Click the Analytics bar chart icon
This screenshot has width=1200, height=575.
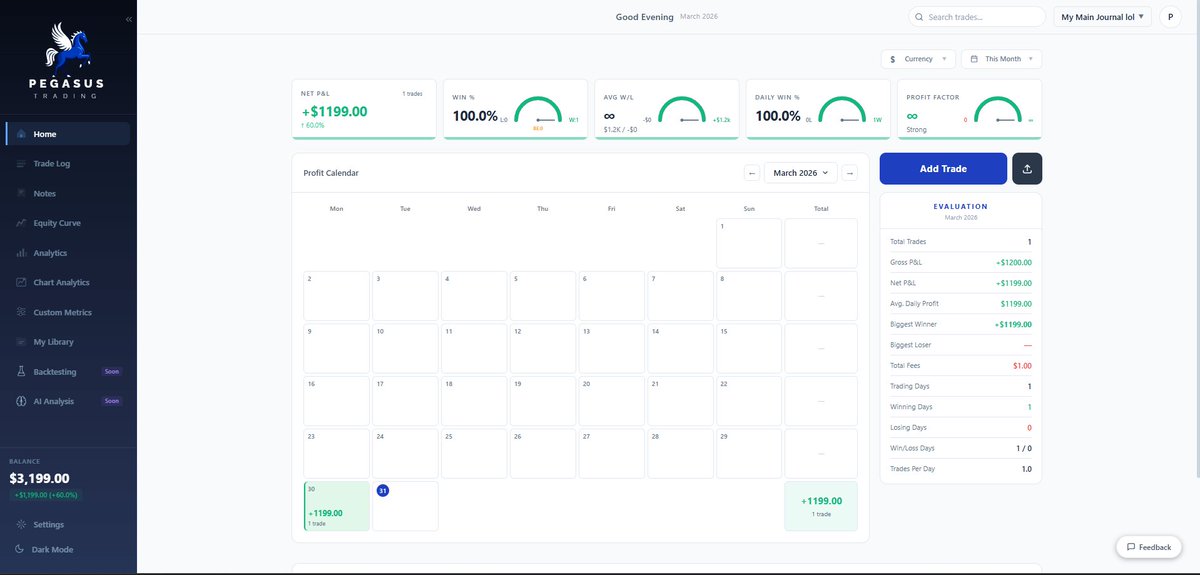point(21,253)
